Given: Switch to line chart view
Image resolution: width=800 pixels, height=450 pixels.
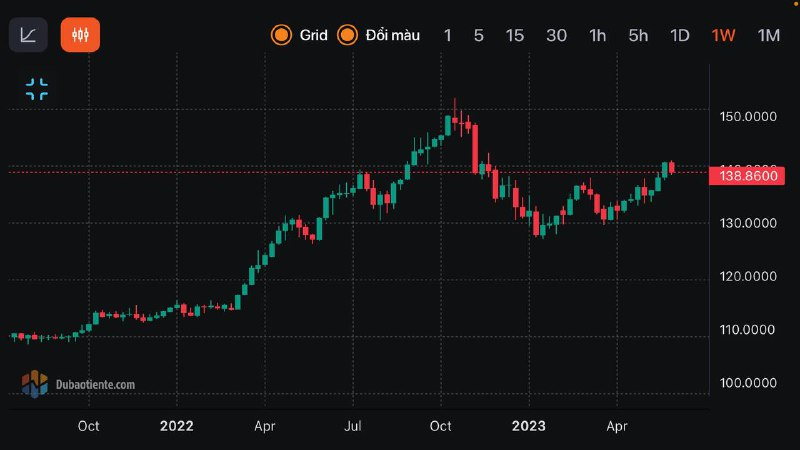Looking at the screenshot, I should pos(28,35).
